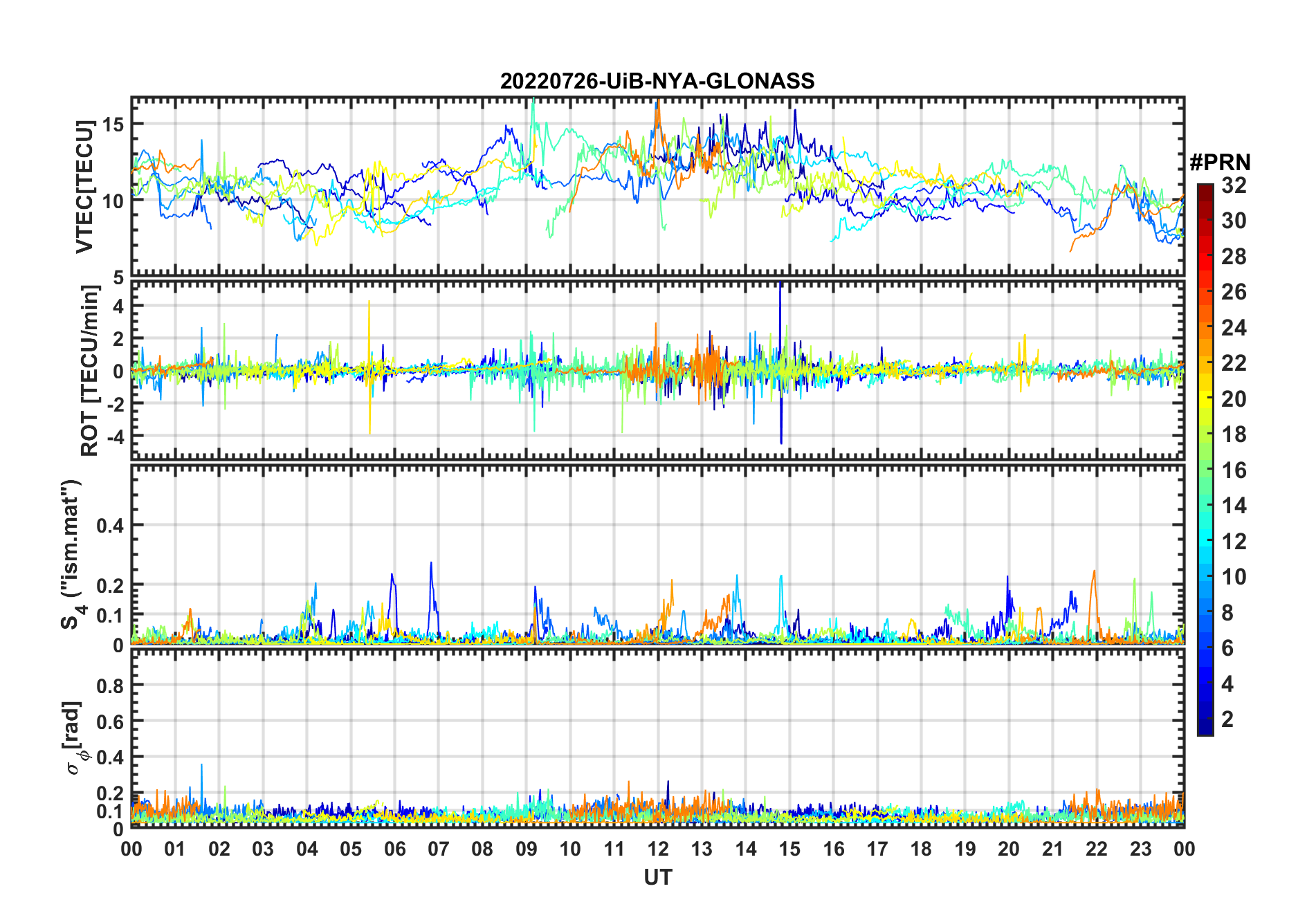
Task: Click the 0.4 tick on the S4 axis
Action: tap(110, 526)
